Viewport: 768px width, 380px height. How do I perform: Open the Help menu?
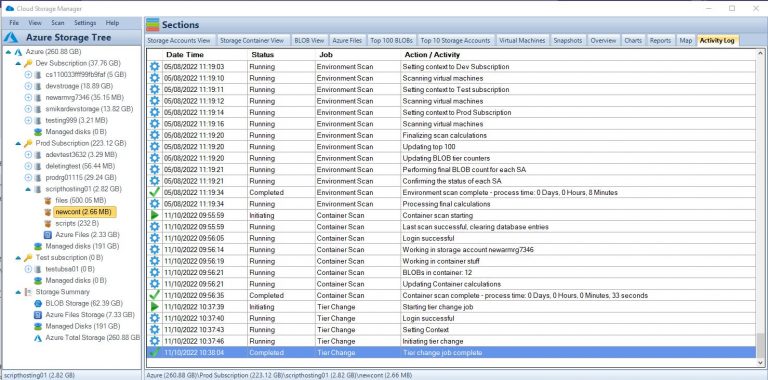tap(112, 23)
